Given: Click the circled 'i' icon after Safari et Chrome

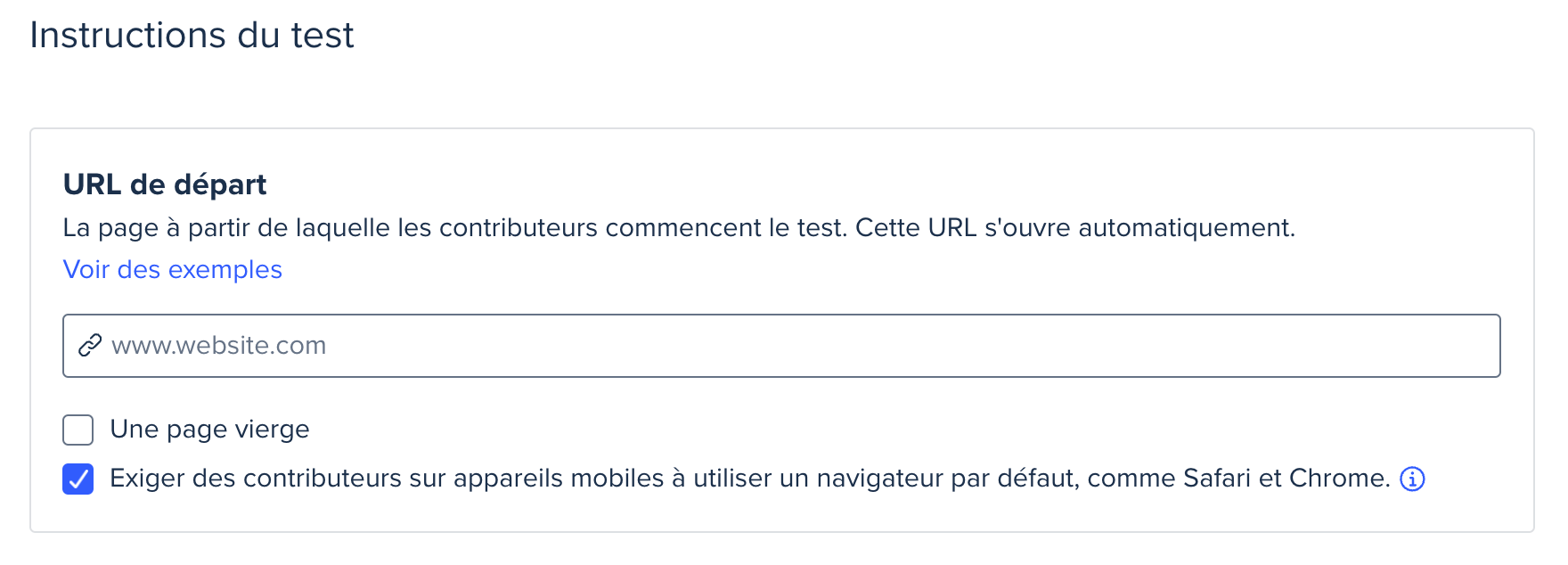Looking at the screenshot, I should click(x=1413, y=478).
